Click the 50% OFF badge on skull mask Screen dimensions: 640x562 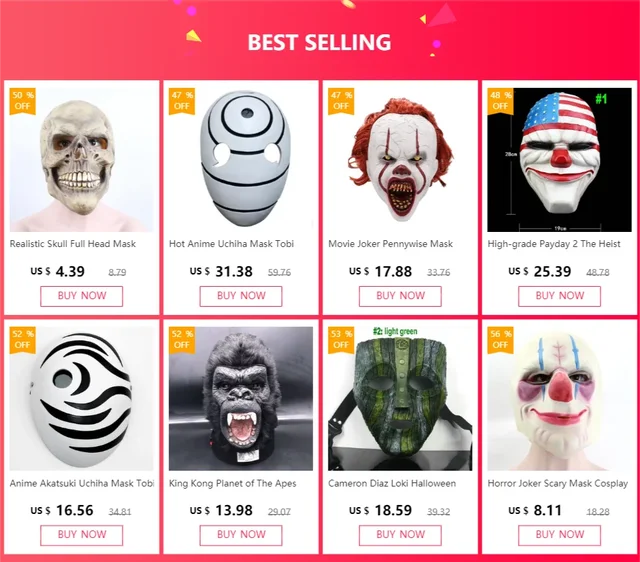point(22,101)
